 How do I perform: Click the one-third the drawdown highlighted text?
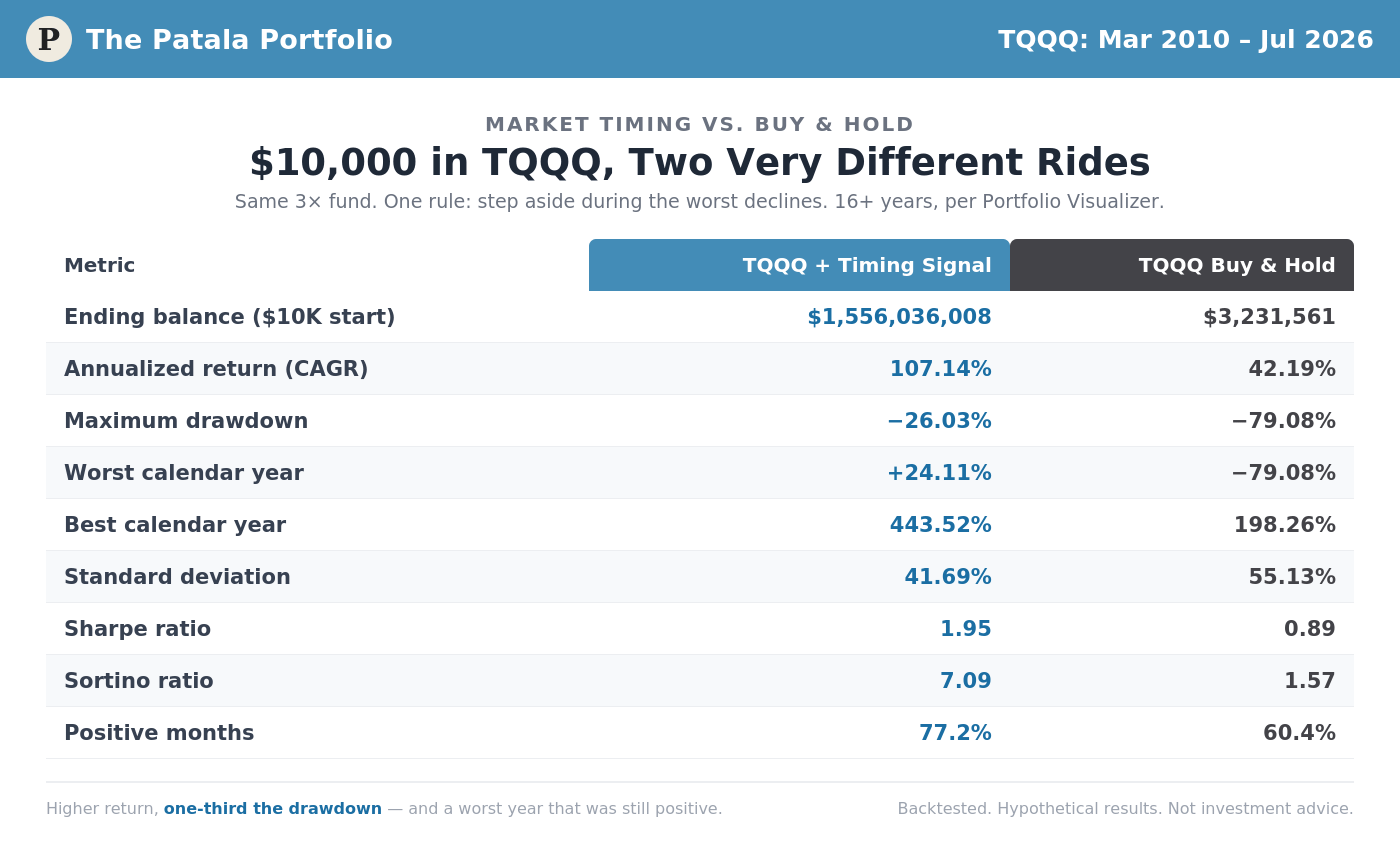coord(273,808)
